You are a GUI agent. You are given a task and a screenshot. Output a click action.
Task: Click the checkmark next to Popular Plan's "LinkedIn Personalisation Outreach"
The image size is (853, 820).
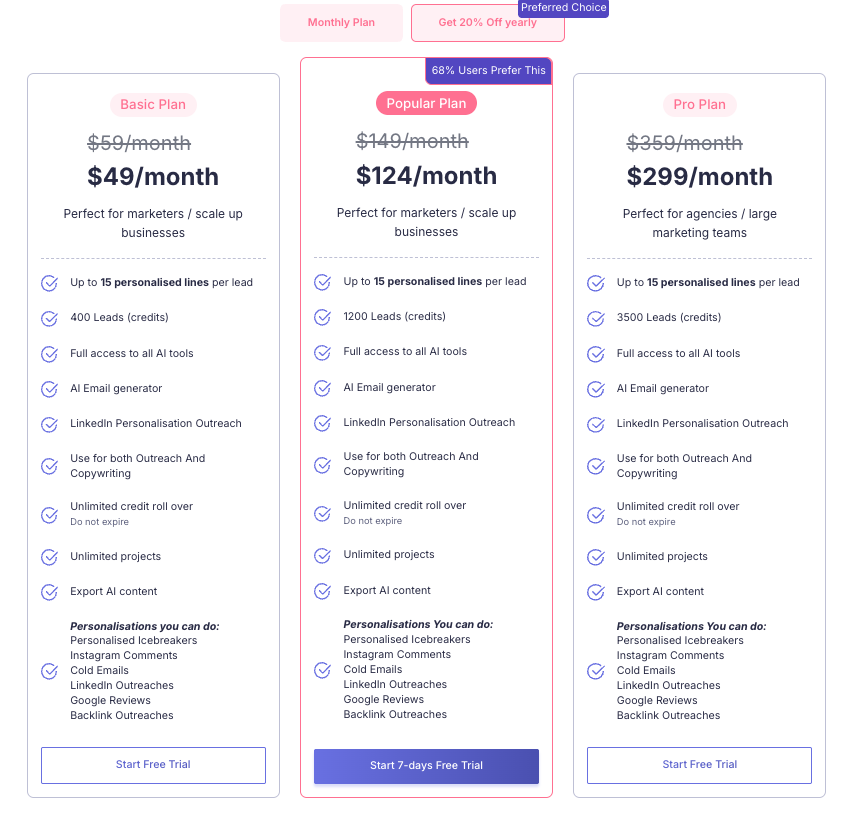(322, 422)
